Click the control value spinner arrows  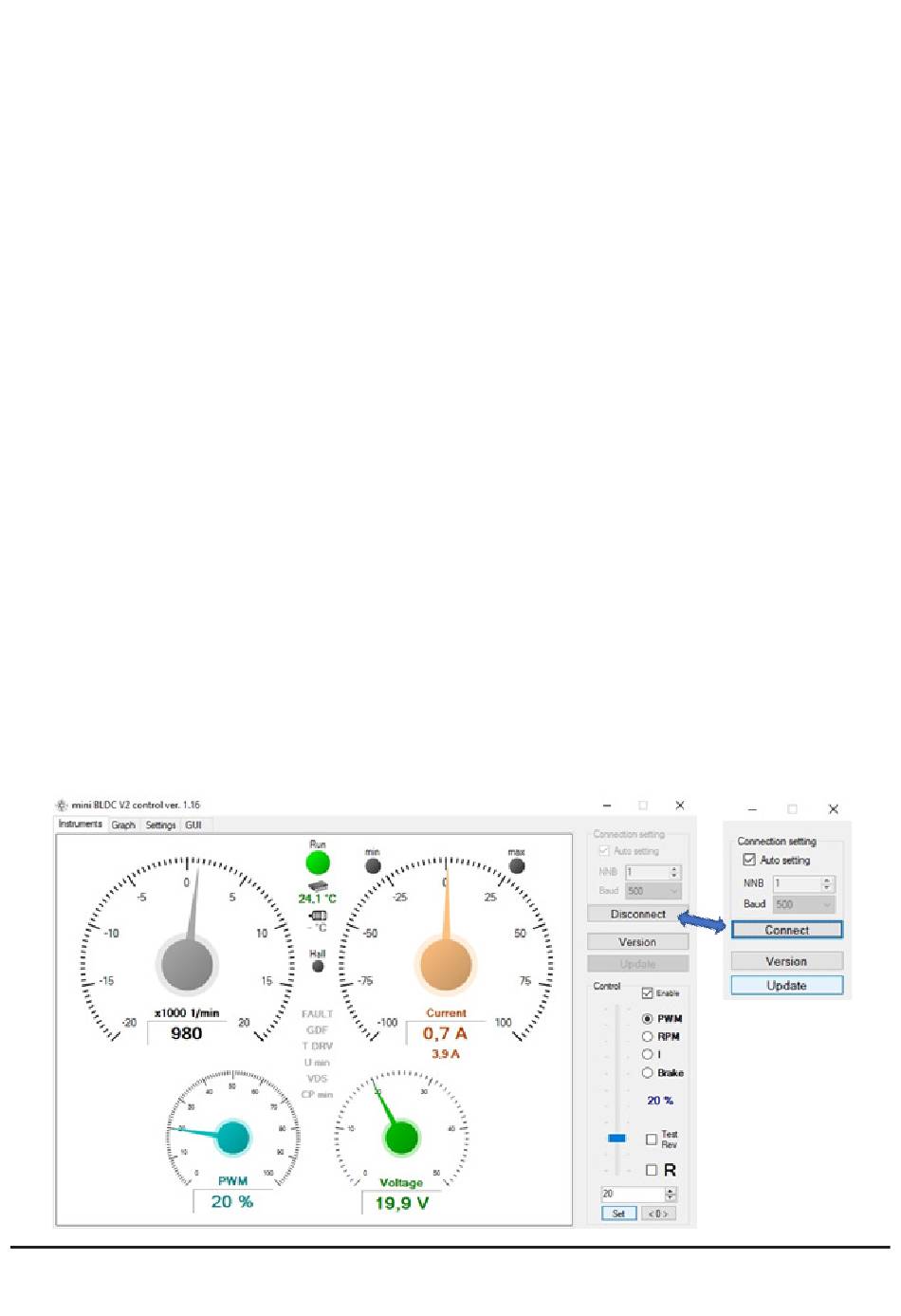pyautogui.click(x=671, y=1195)
